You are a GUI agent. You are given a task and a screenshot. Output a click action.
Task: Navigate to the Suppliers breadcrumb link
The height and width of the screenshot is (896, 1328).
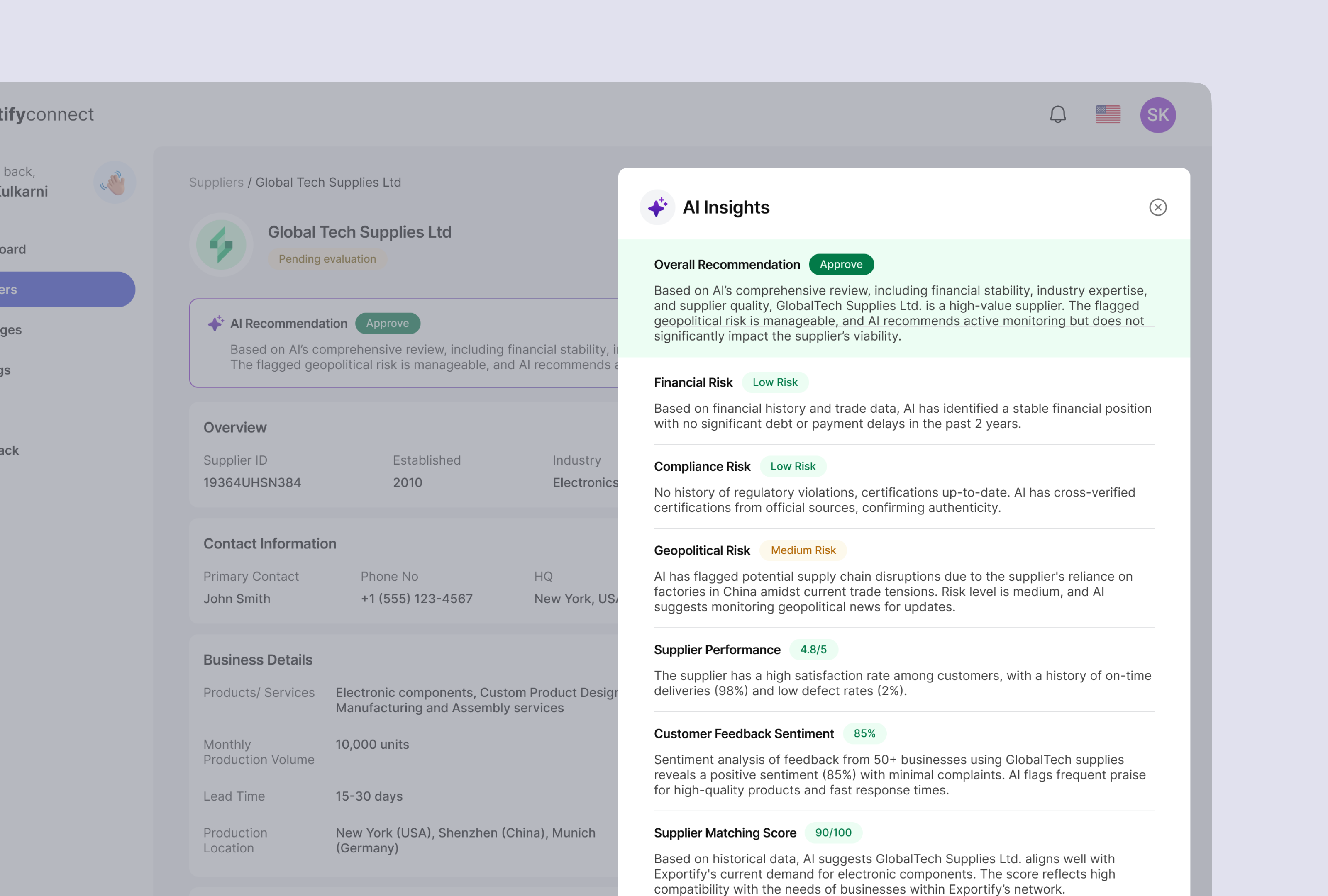(217, 182)
